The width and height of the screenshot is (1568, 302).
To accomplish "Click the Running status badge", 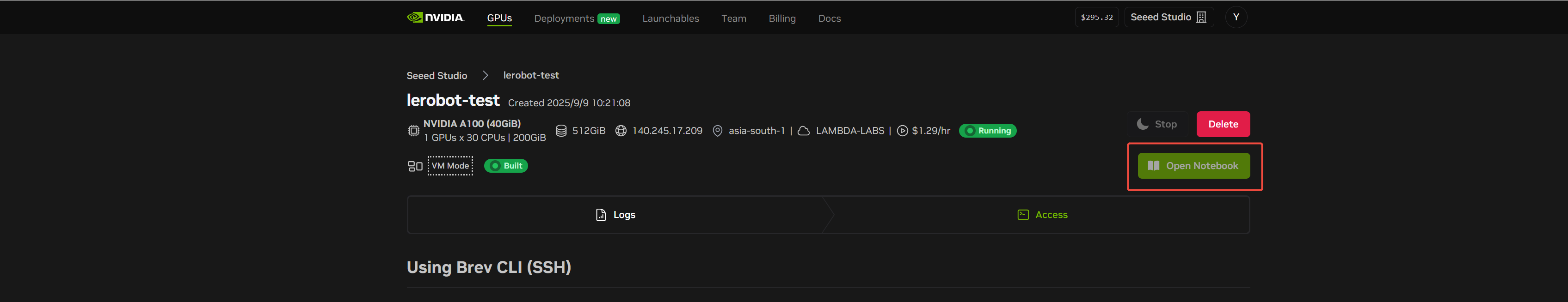I will 987,131.
